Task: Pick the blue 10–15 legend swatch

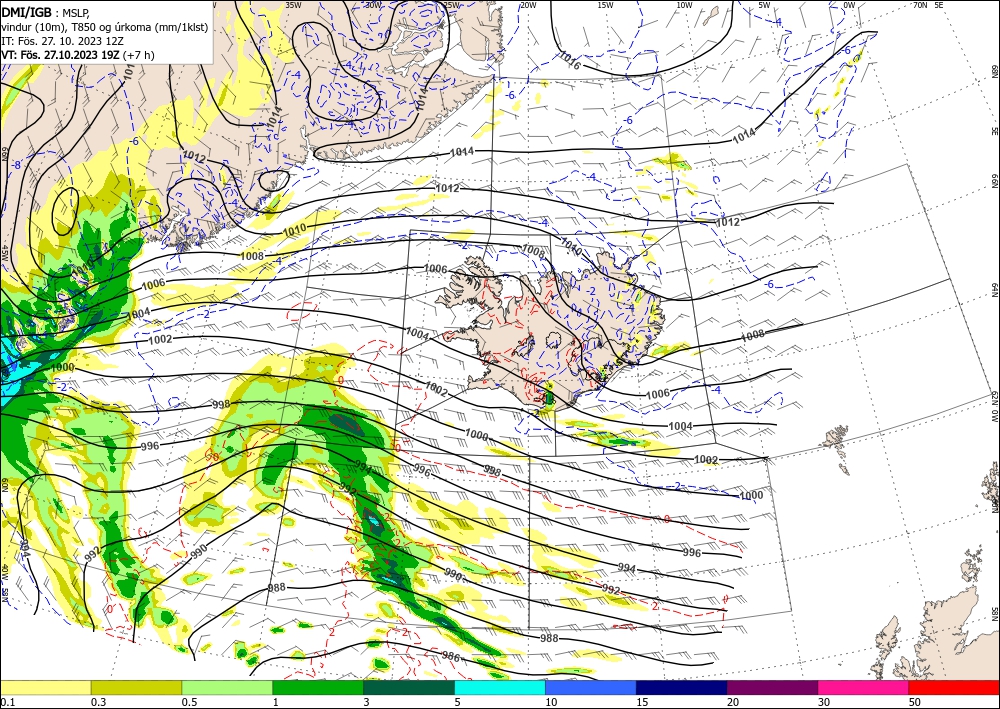Action: pyautogui.click(x=591, y=688)
